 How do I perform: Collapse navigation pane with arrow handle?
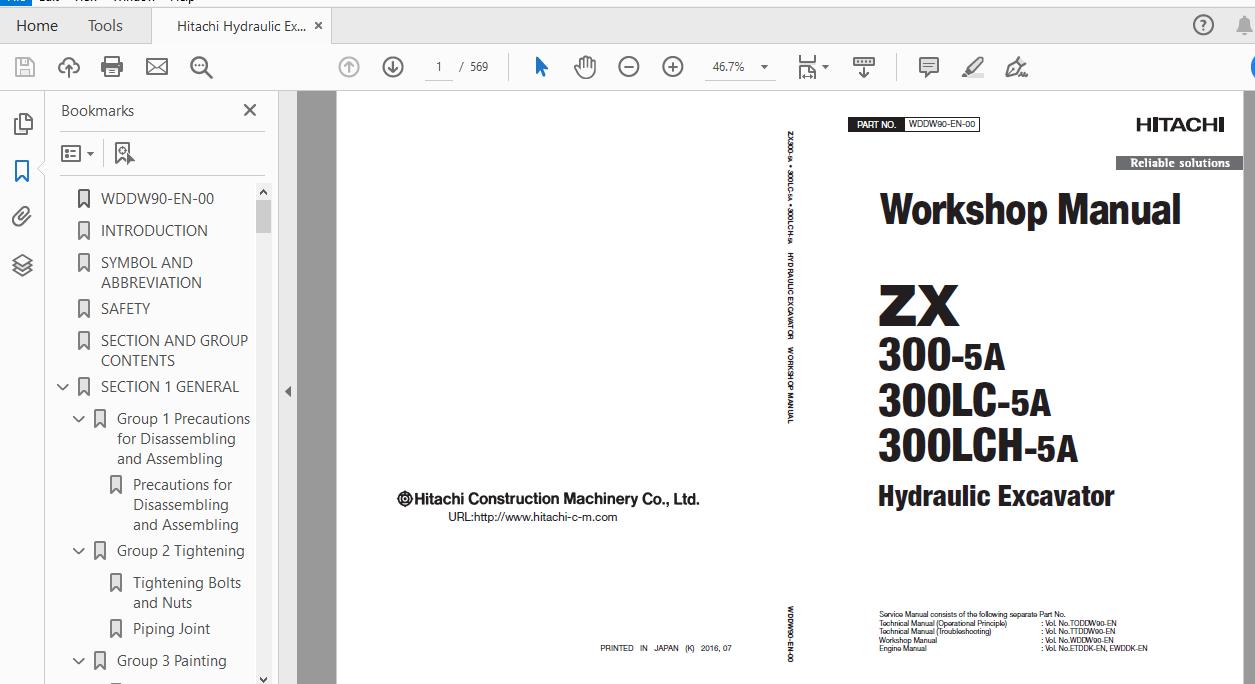(287, 391)
